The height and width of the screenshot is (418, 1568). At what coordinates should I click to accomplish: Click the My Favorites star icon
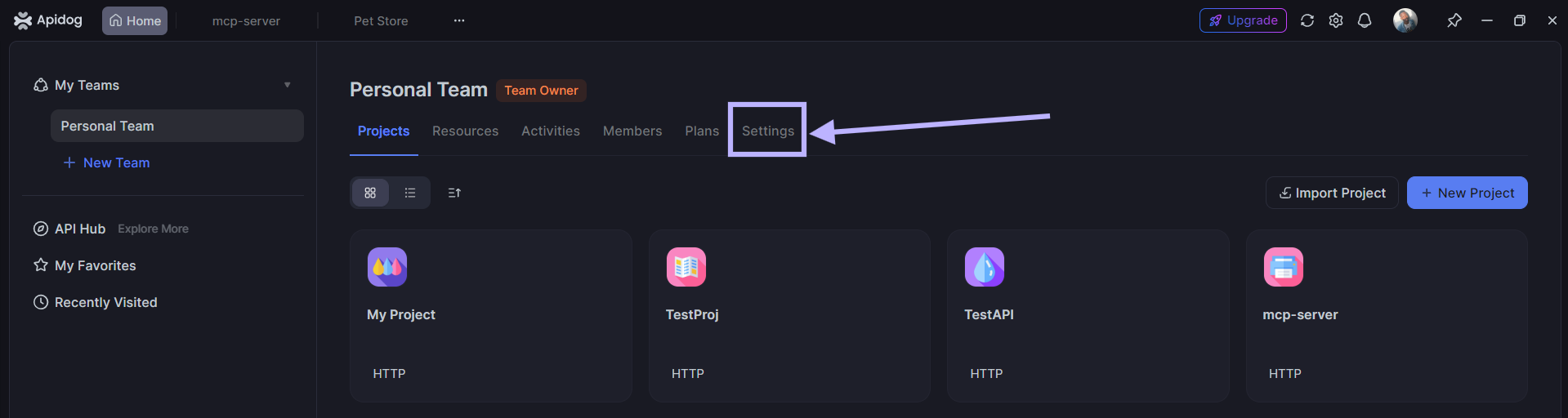[41, 265]
